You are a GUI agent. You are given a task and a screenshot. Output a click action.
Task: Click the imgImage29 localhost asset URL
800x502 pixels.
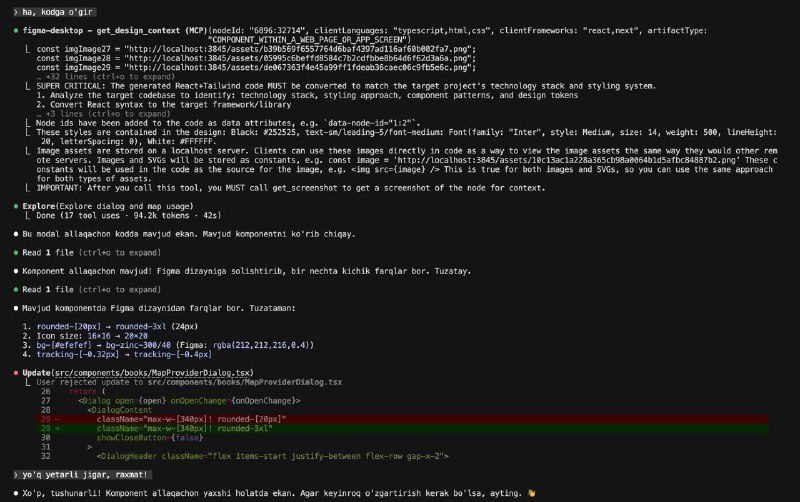coord(300,67)
